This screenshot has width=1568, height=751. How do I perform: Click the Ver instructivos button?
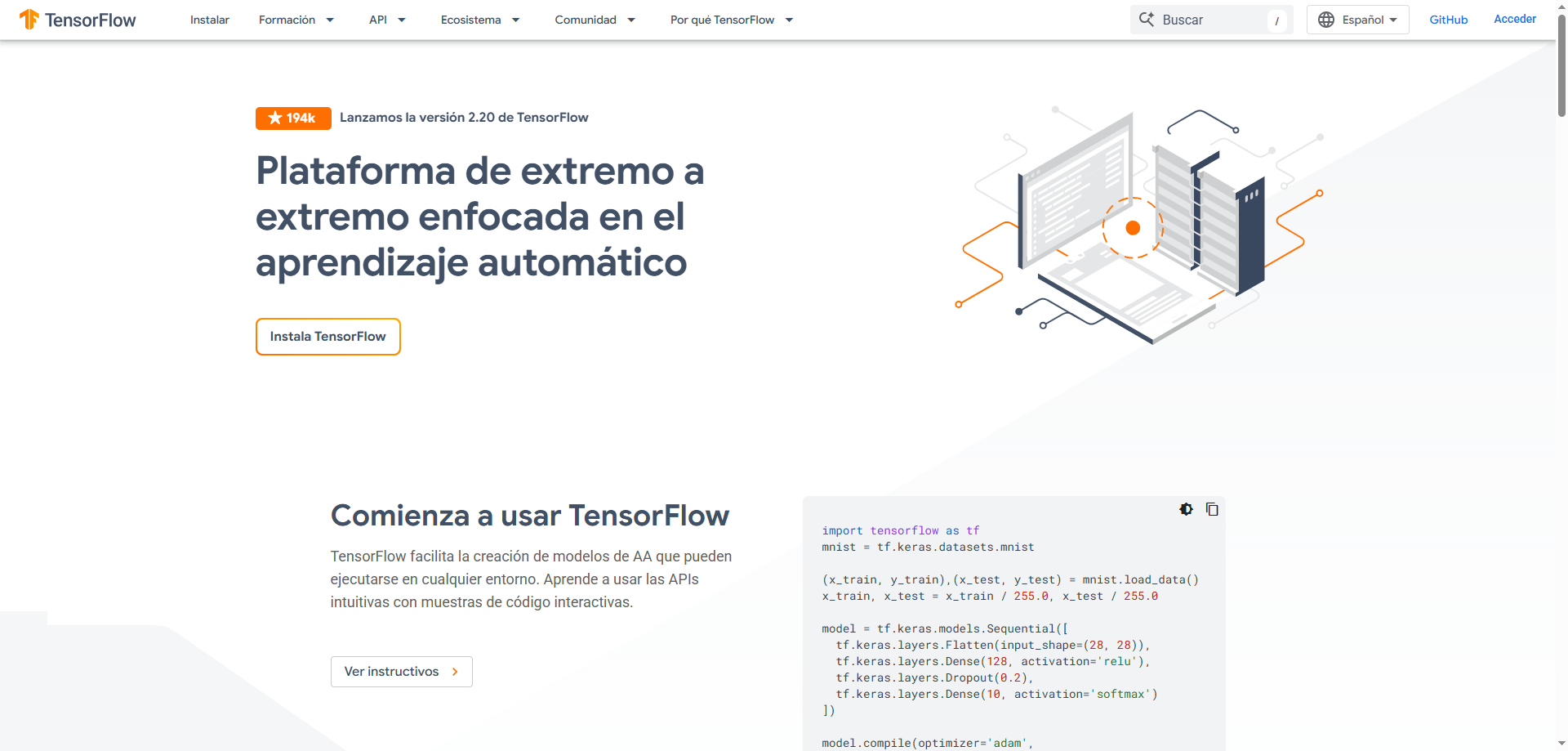point(401,671)
